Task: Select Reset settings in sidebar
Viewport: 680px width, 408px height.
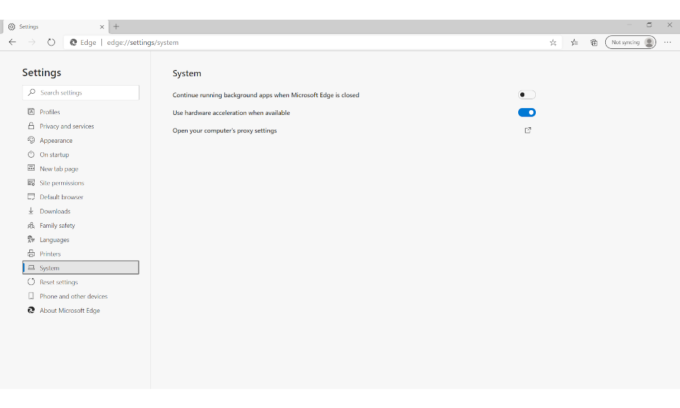Action: coord(59,282)
